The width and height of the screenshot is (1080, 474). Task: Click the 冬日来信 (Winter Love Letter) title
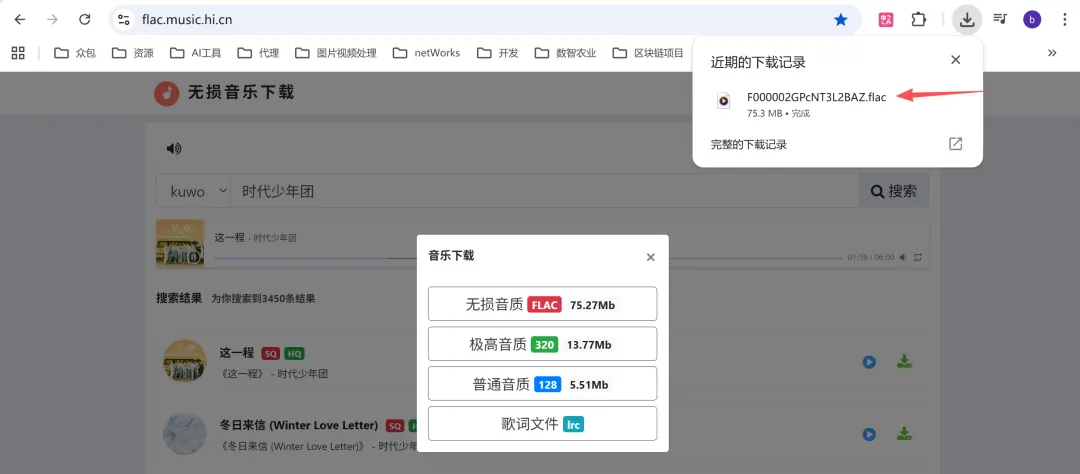299,424
